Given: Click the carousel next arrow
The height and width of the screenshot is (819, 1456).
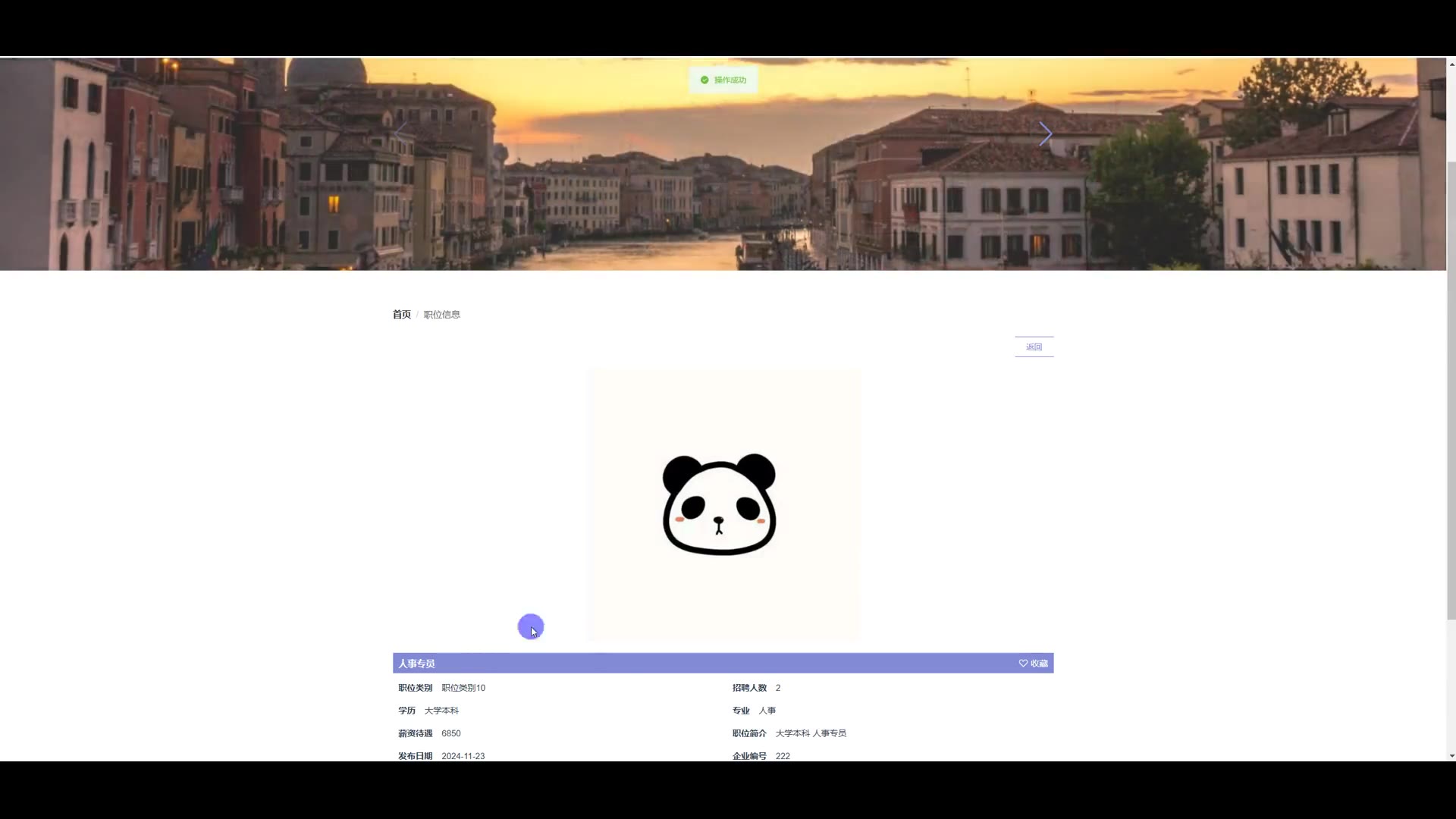Looking at the screenshot, I should click(1045, 134).
